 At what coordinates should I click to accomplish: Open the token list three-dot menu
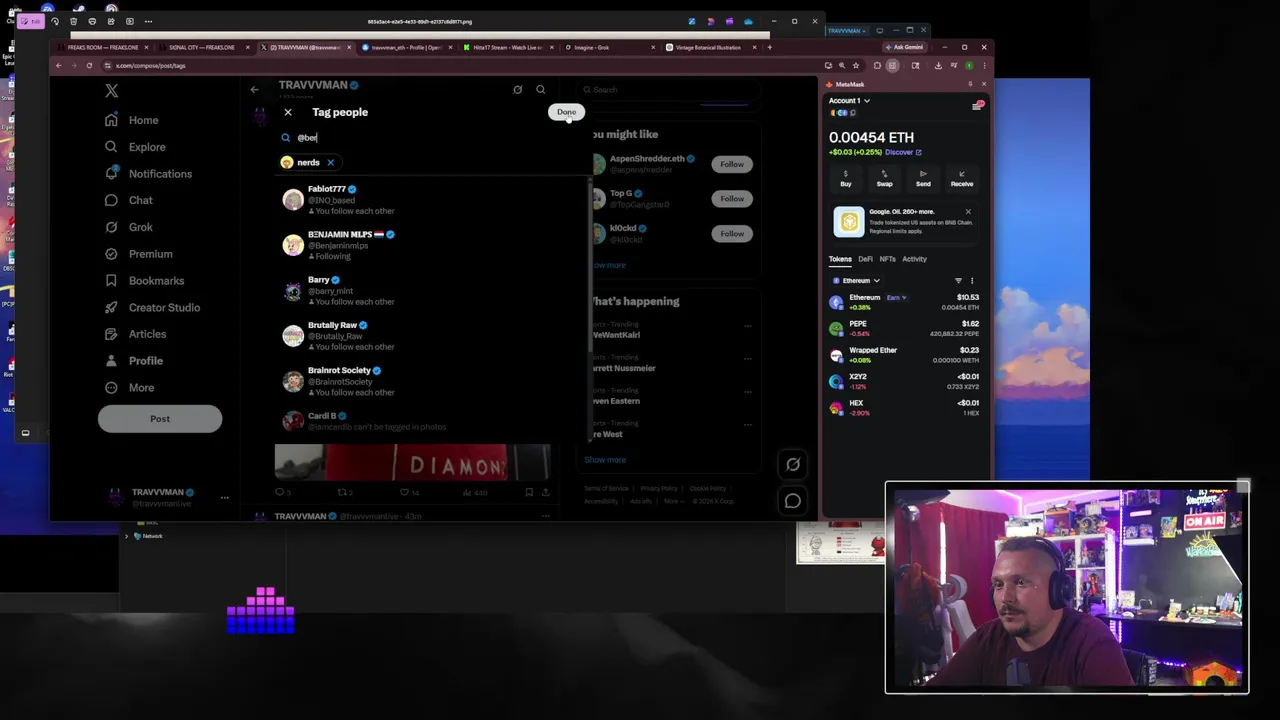(971, 281)
